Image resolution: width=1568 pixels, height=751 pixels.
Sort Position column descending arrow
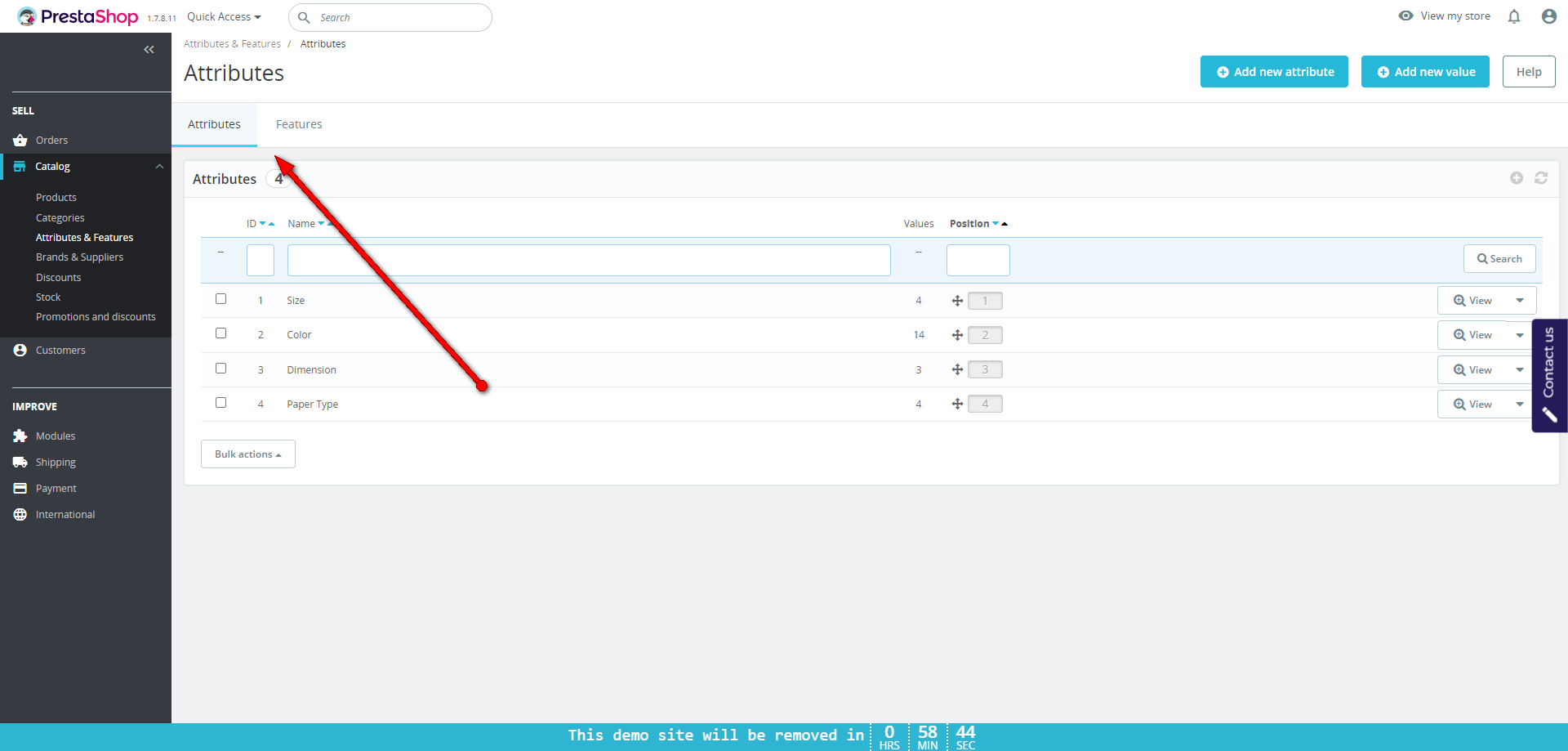996,224
